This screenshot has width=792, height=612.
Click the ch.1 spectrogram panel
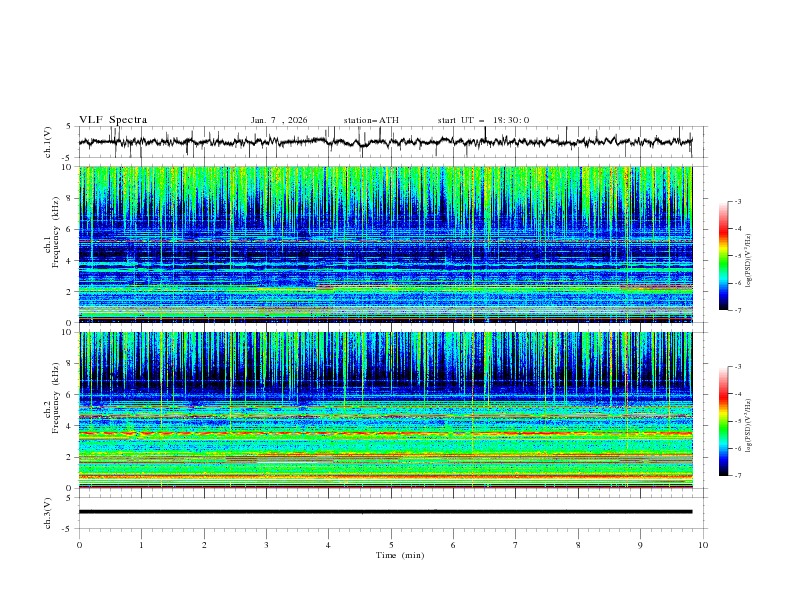(385, 244)
